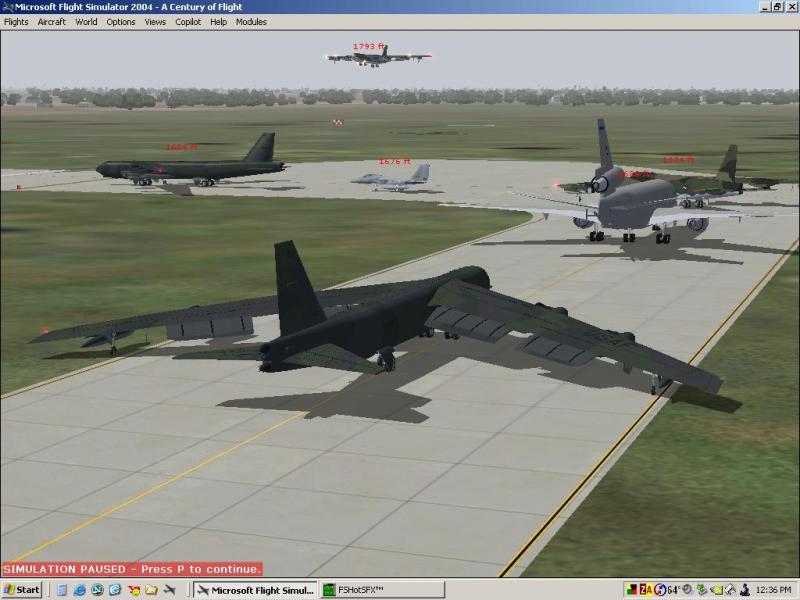Click the white plug-shaped tray icon
Viewport: 800px width, 600px height.
tap(730, 590)
